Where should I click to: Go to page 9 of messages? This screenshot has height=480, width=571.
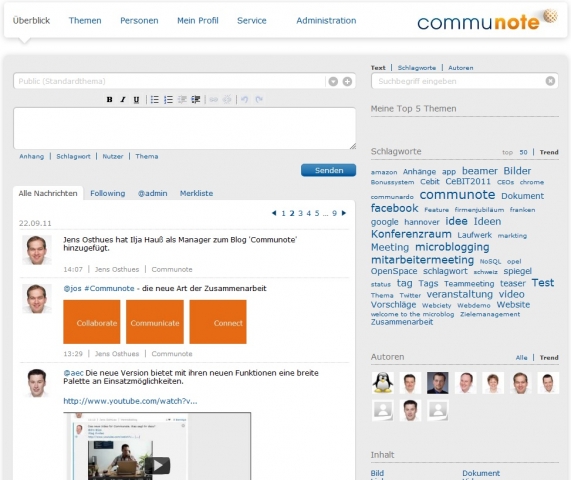coord(334,213)
